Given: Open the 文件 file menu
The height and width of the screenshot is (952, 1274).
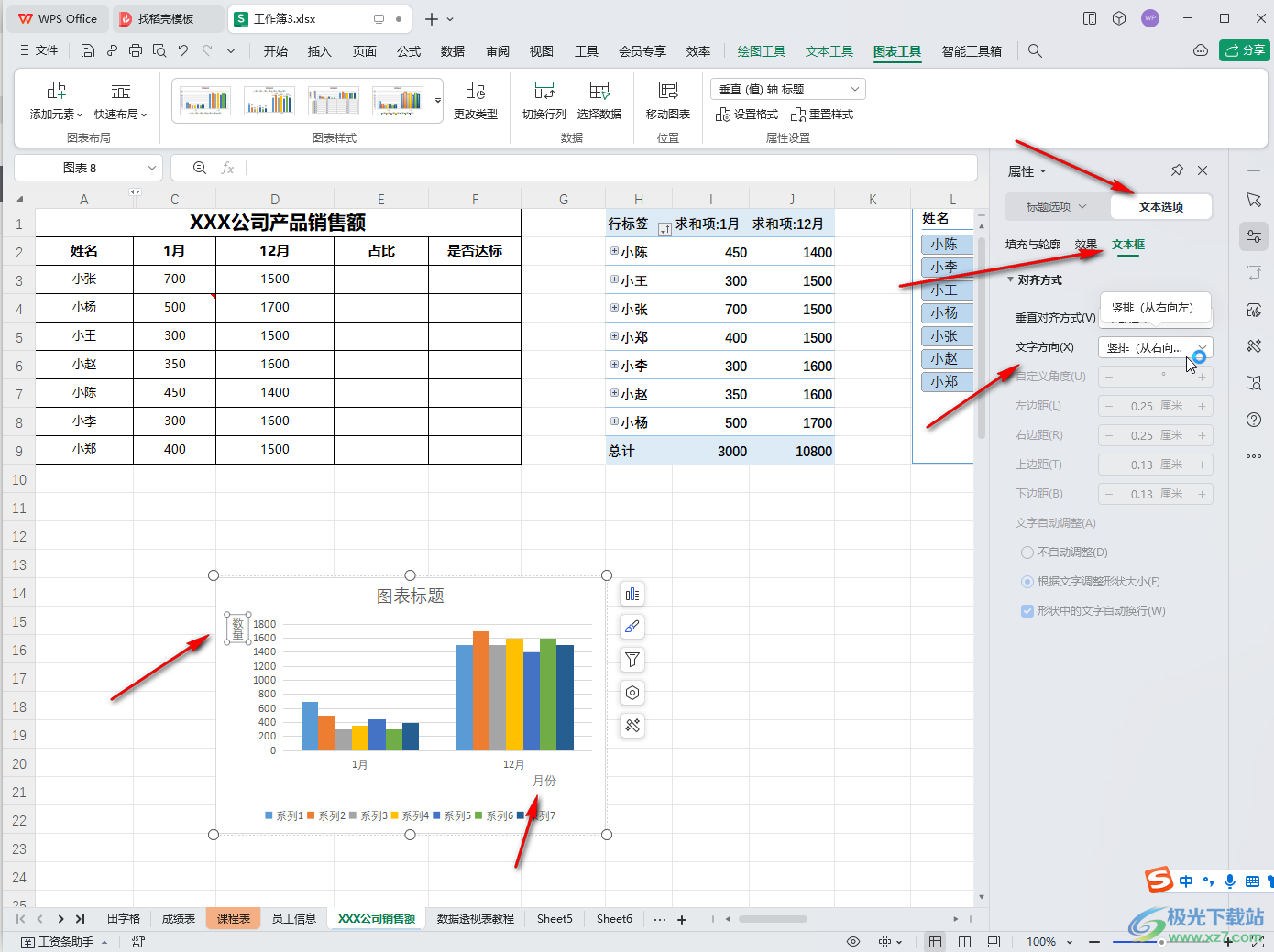Looking at the screenshot, I should point(38,50).
